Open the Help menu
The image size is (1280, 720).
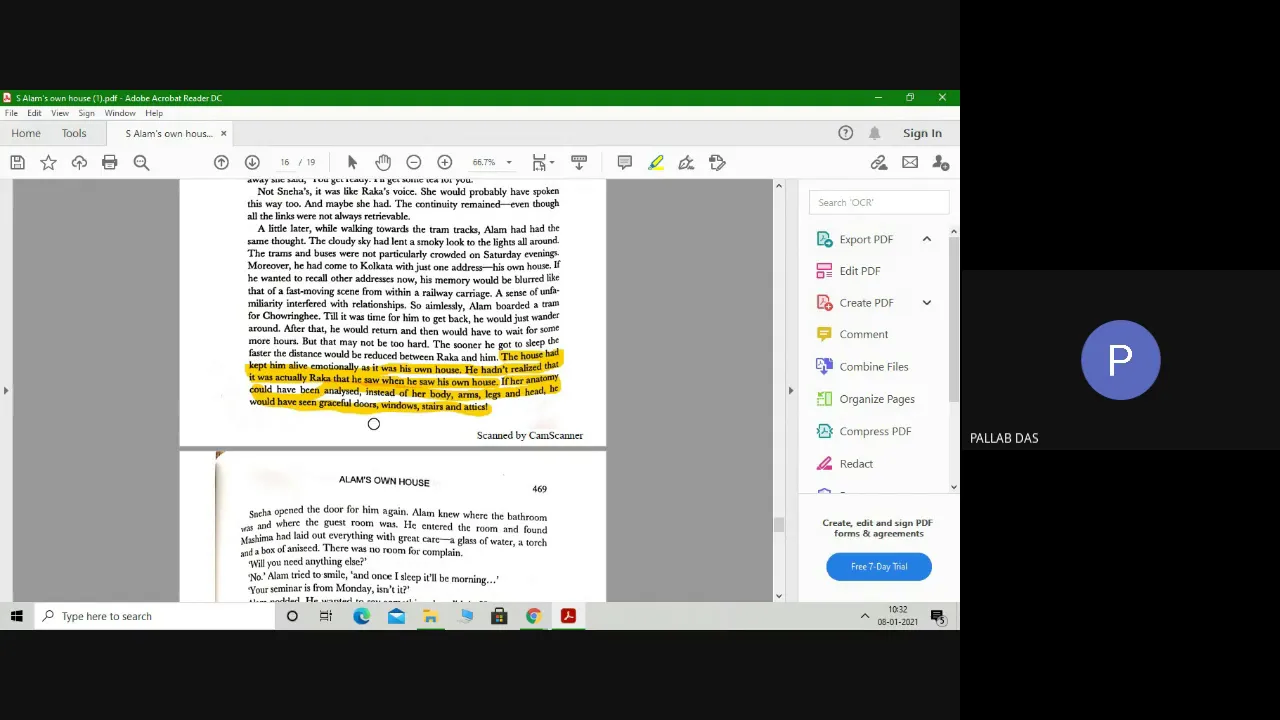(154, 113)
